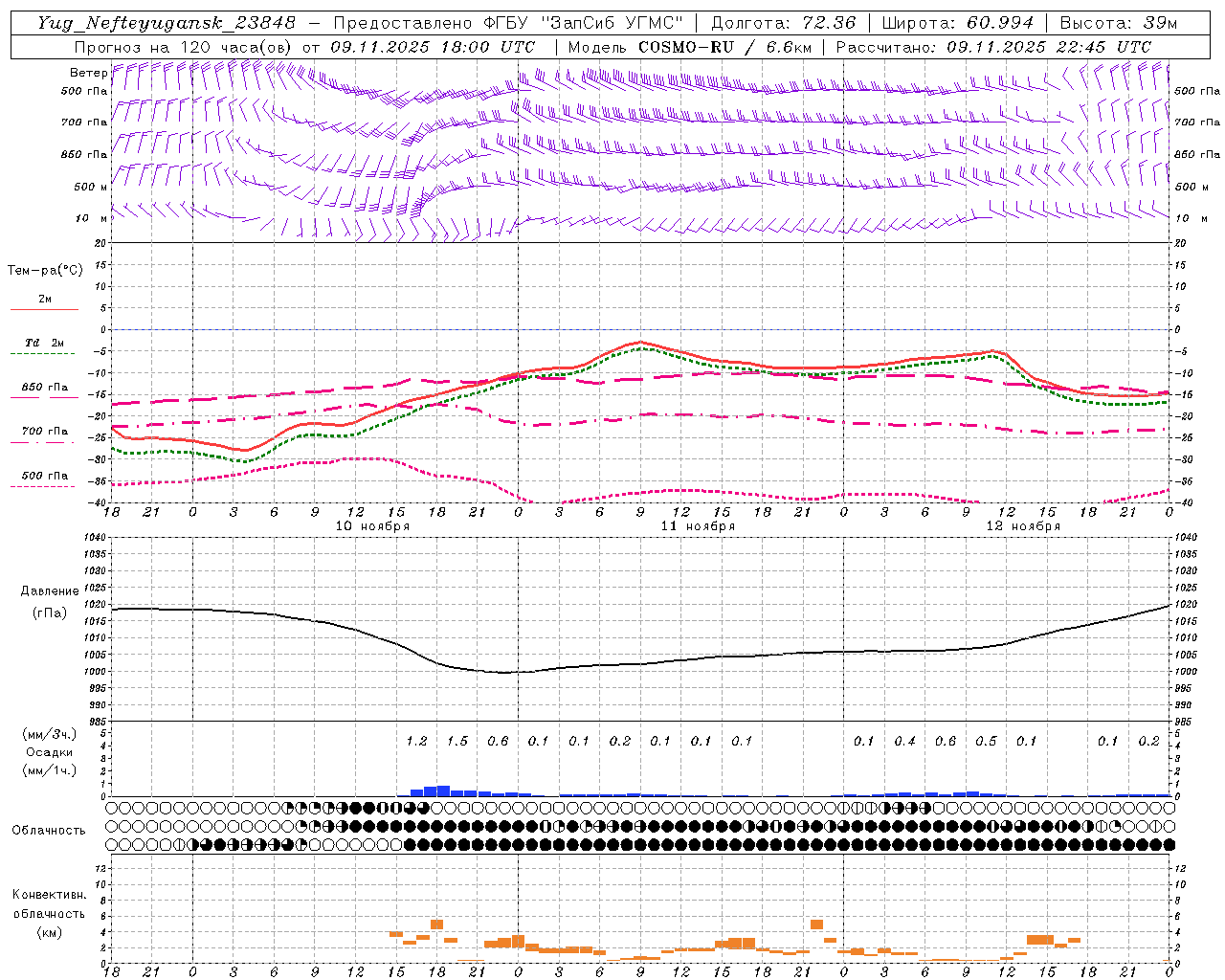Click the '(мм/3ч.)' precipitation unit label

tap(49, 734)
